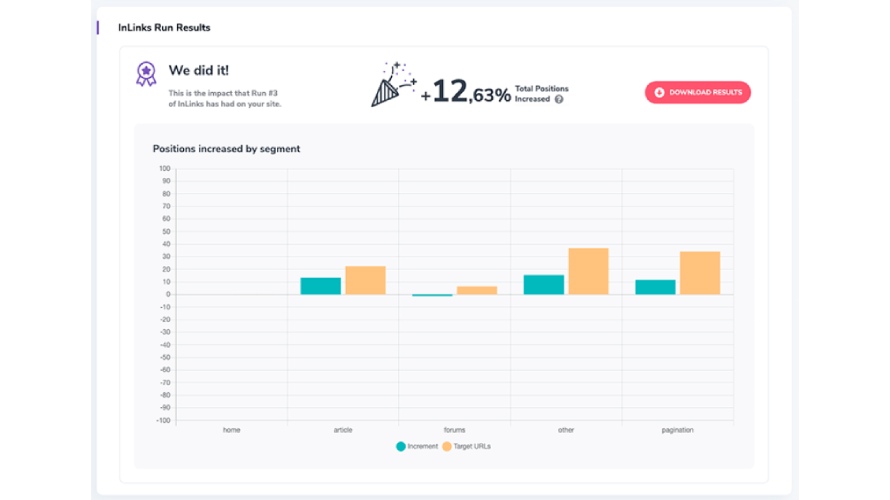Viewport: 890px width, 500px height.
Task: Click the InLinks Run Results heading
Action: [164, 28]
